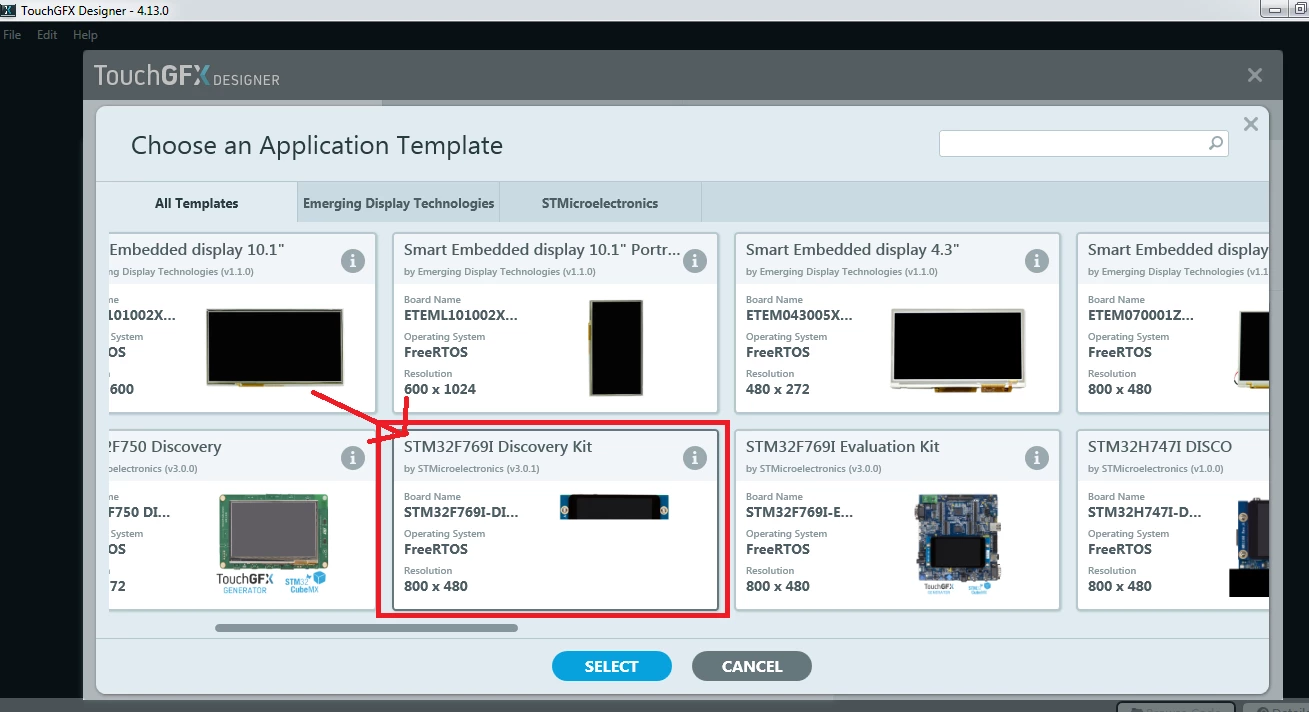1309x712 pixels.
Task: Close the TouchGFX Designer outer panel
Action: pos(1255,75)
